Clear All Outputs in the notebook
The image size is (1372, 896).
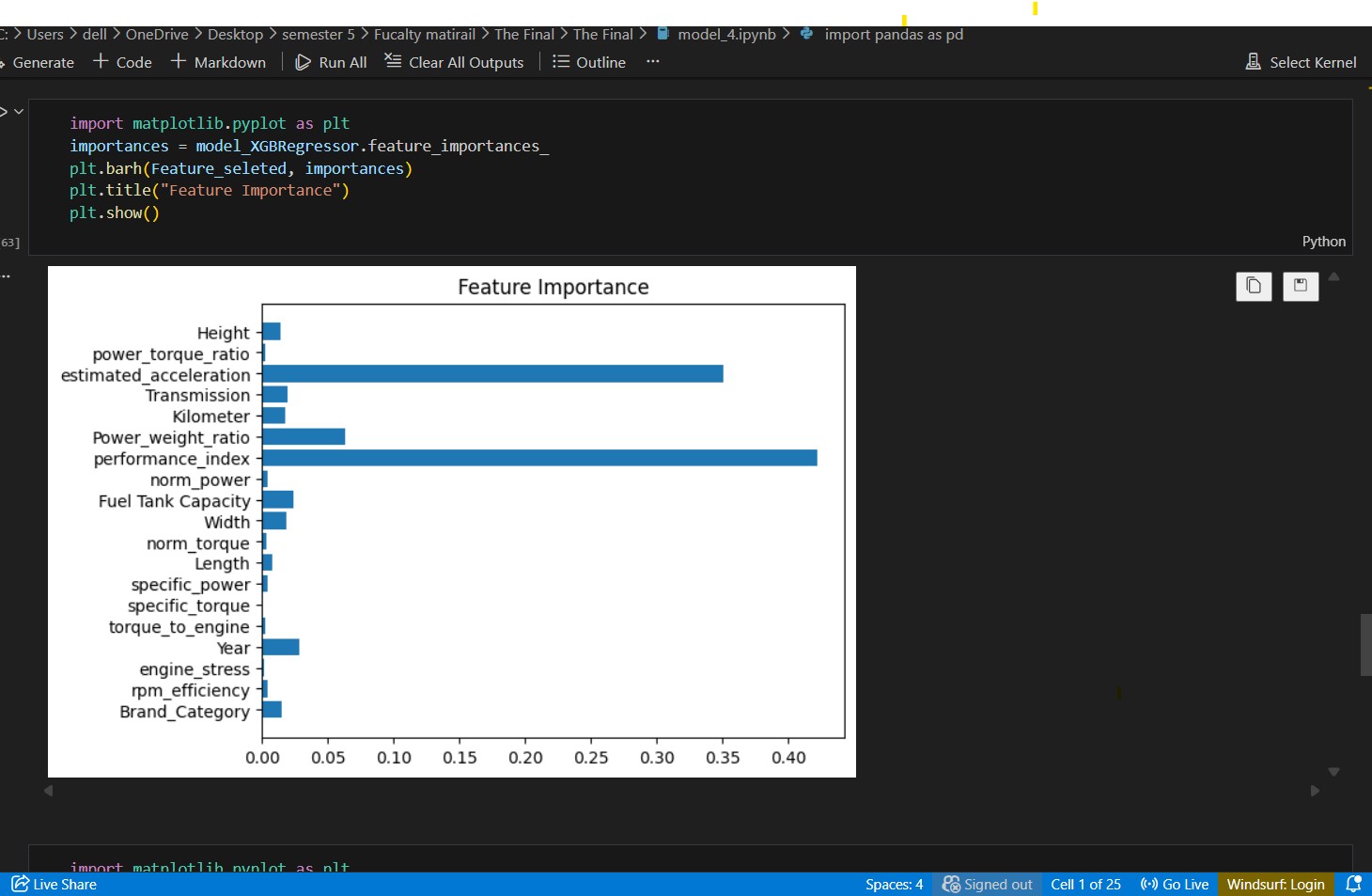click(455, 62)
